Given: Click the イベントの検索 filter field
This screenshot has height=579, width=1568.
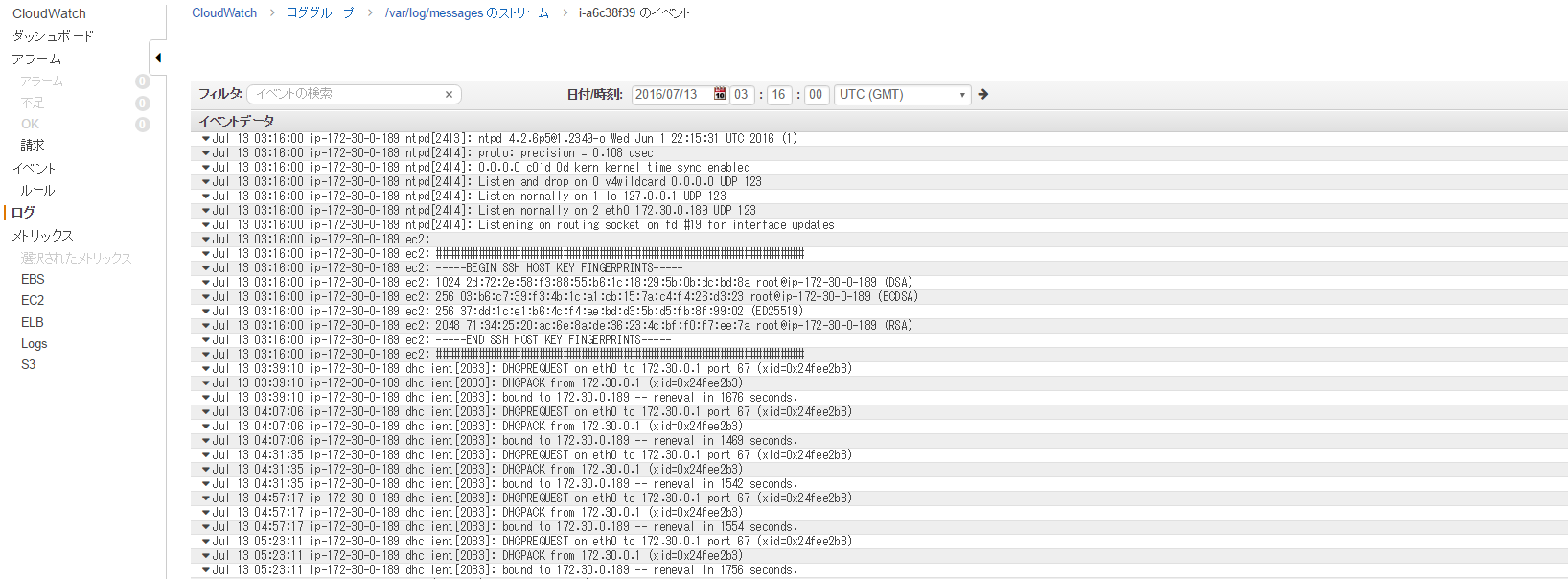Looking at the screenshot, I should click(347, 94).
